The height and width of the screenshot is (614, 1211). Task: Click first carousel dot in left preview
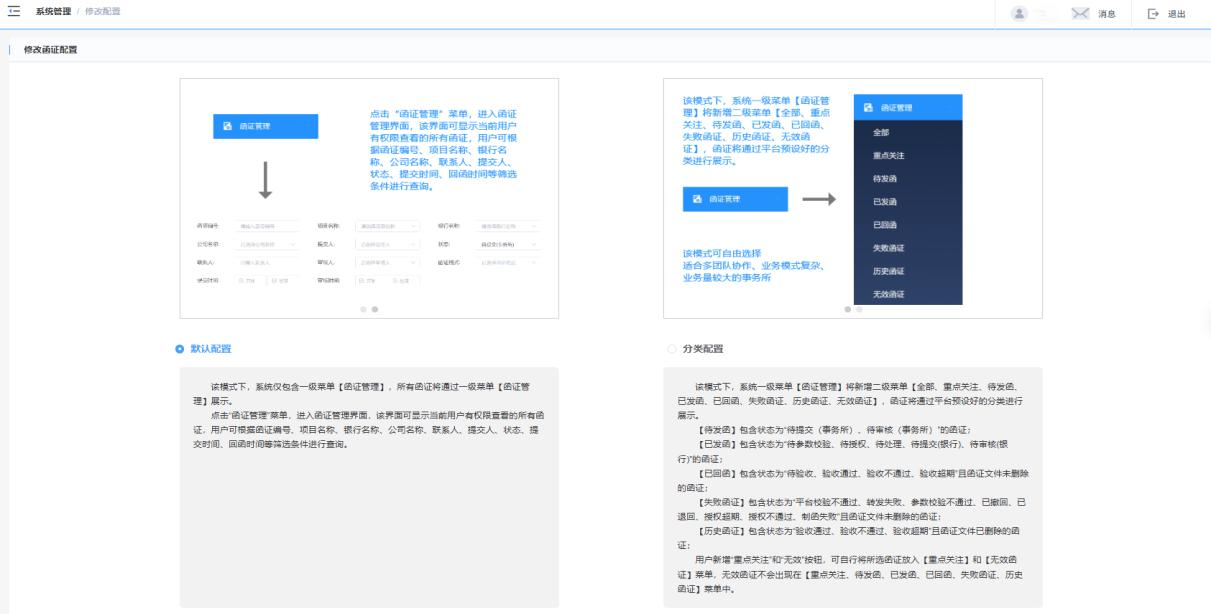[363, 309]
